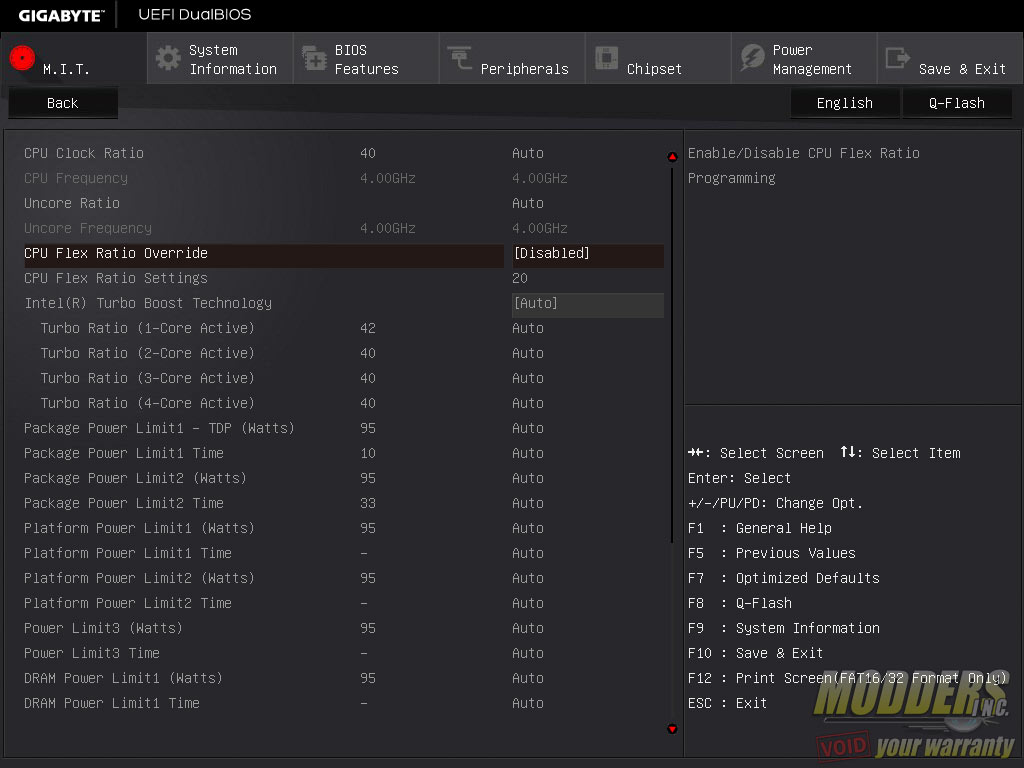Click the English language button

point(844,103)
